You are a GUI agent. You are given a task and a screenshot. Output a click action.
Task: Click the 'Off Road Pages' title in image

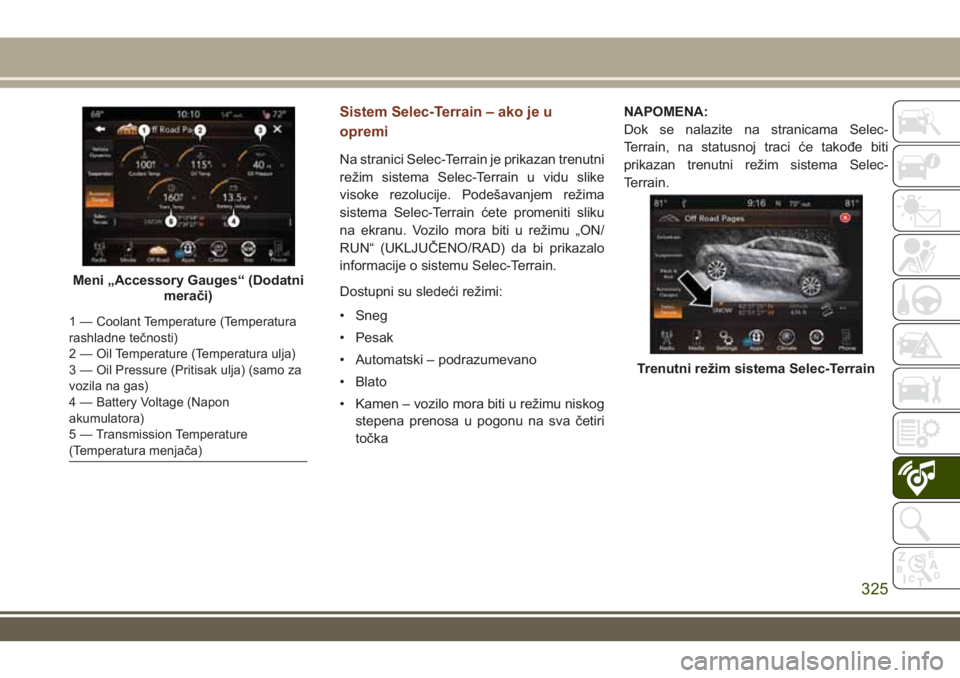point(714,218)
